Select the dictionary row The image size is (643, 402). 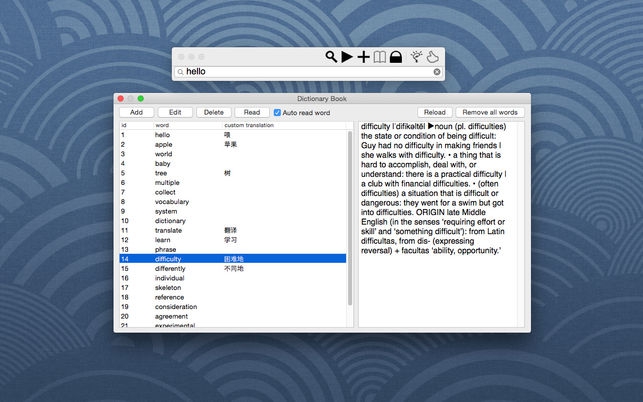(233, 221)
